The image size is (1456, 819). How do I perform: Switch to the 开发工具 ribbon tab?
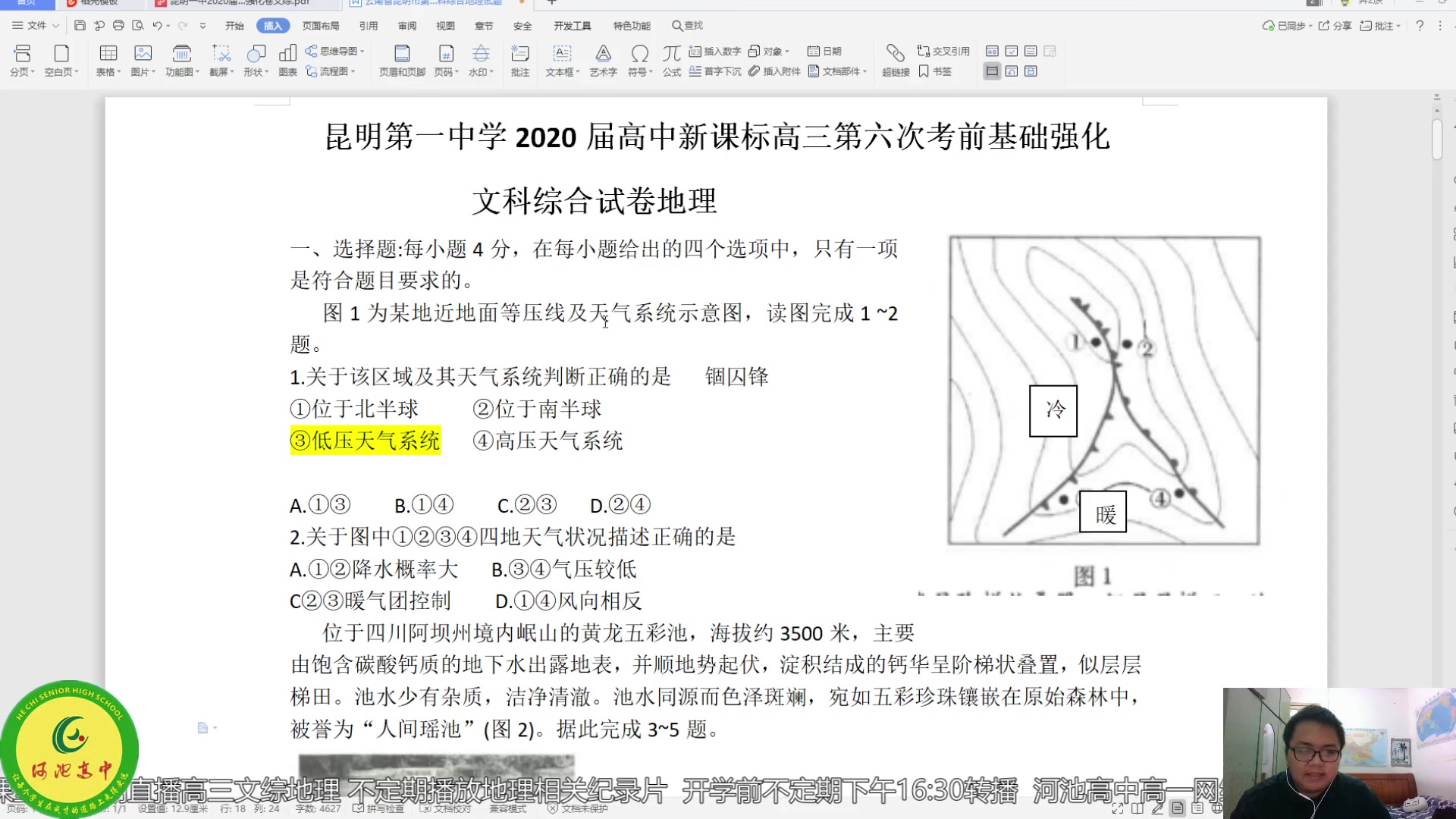[572, 26]
